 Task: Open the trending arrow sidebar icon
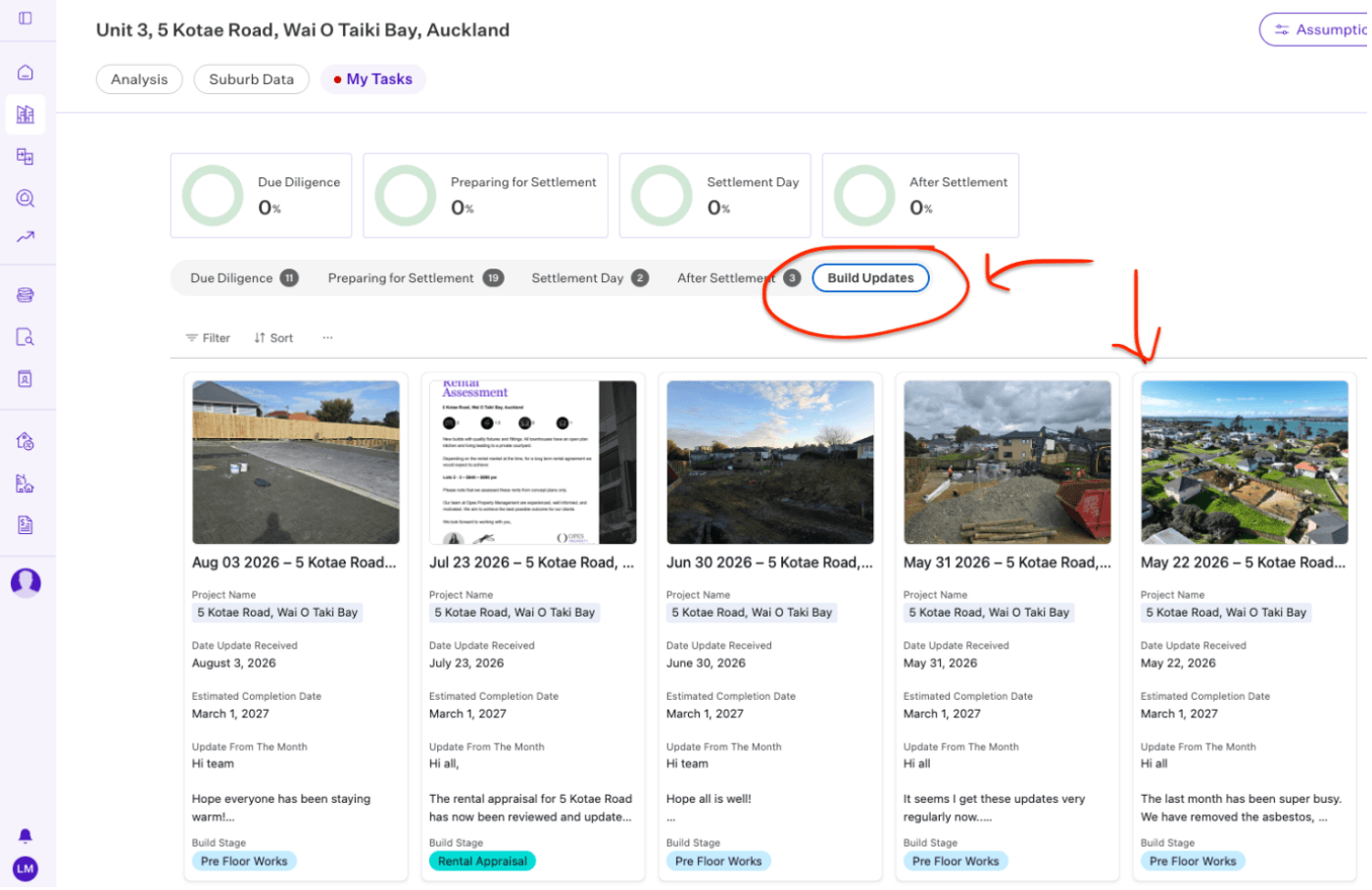pos(25,237)
